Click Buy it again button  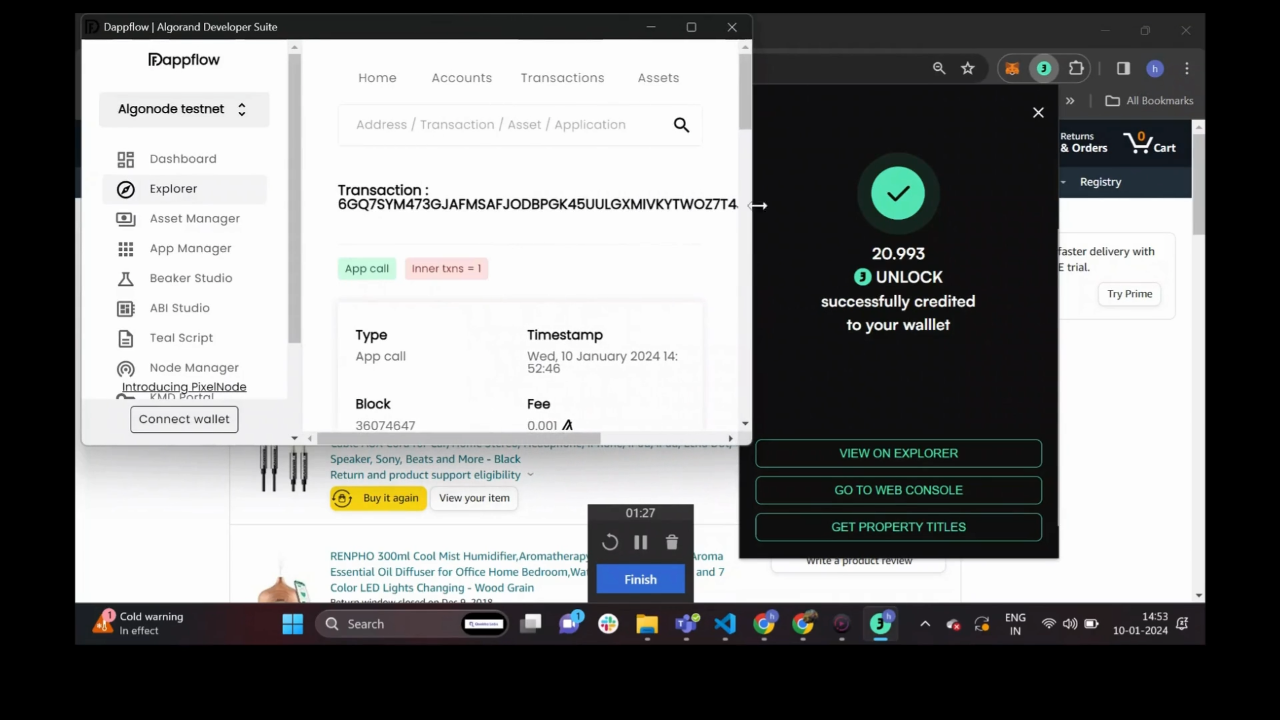coord(379,498)
